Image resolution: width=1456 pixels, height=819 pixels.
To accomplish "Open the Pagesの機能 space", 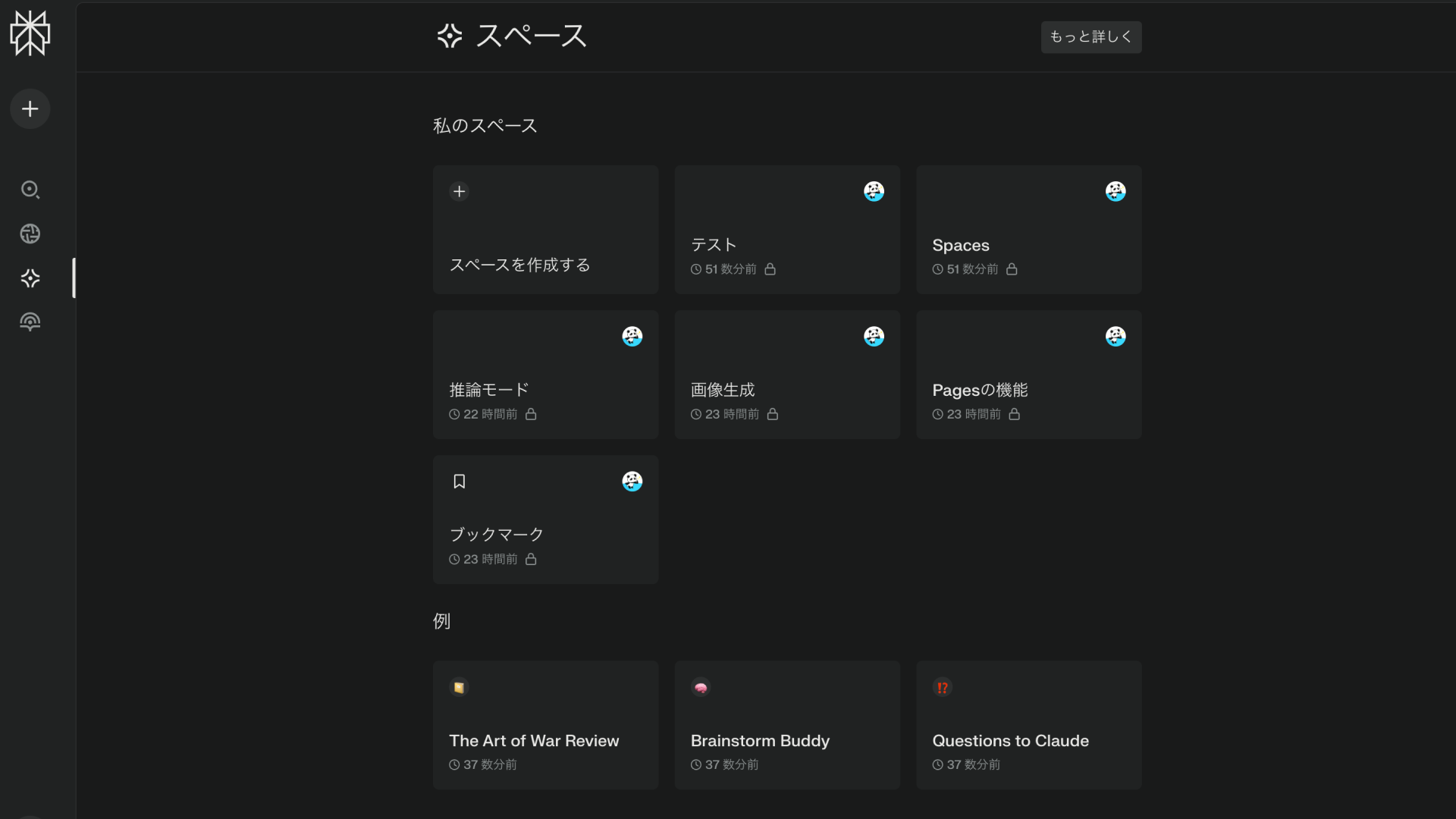I will point(1028,374).
